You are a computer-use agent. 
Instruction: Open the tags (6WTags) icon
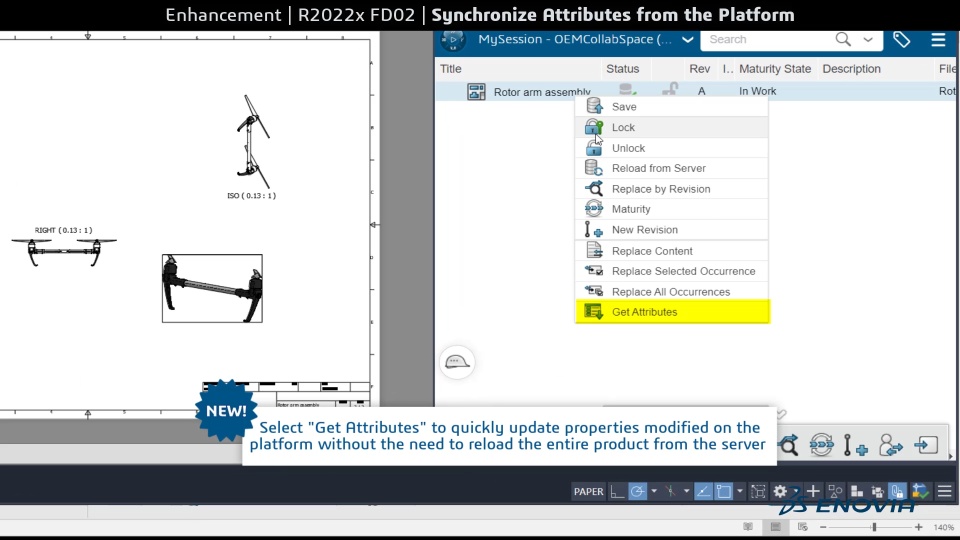tap(901, 40)
